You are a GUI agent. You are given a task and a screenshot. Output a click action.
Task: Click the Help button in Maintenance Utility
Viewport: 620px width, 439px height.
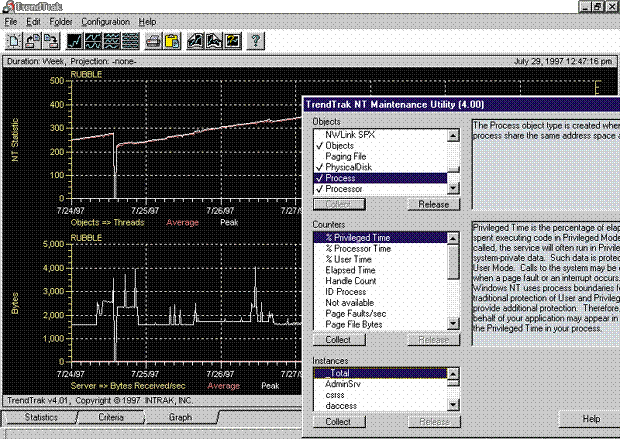coord(591,419)
